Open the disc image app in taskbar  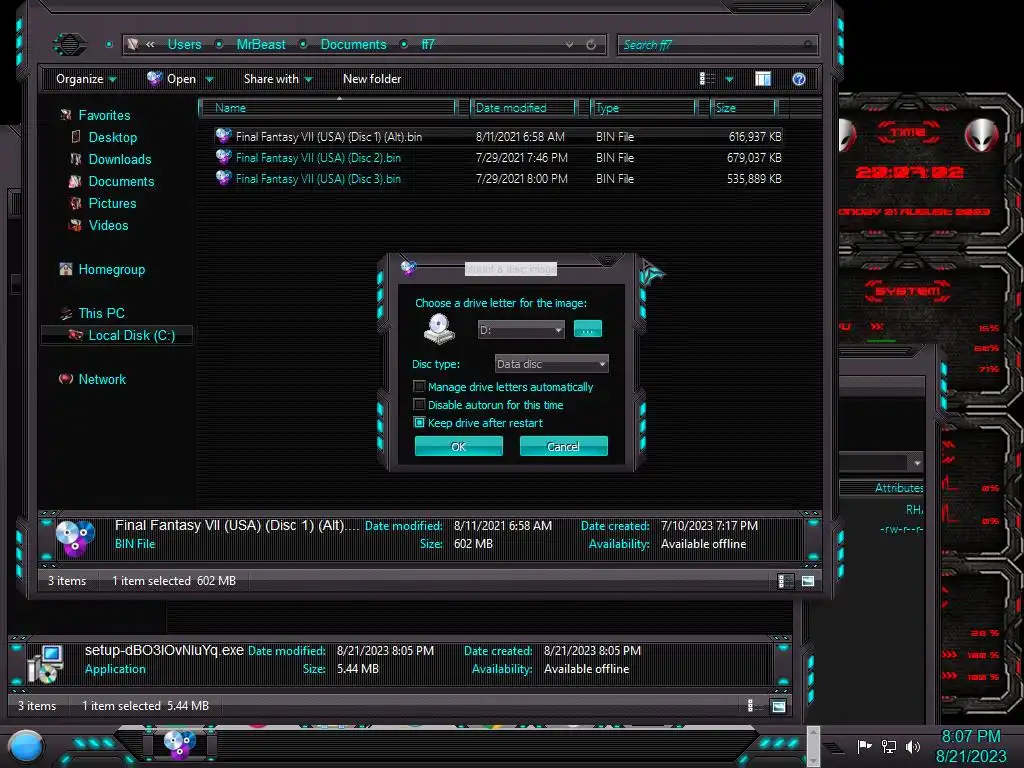point(180,745)
